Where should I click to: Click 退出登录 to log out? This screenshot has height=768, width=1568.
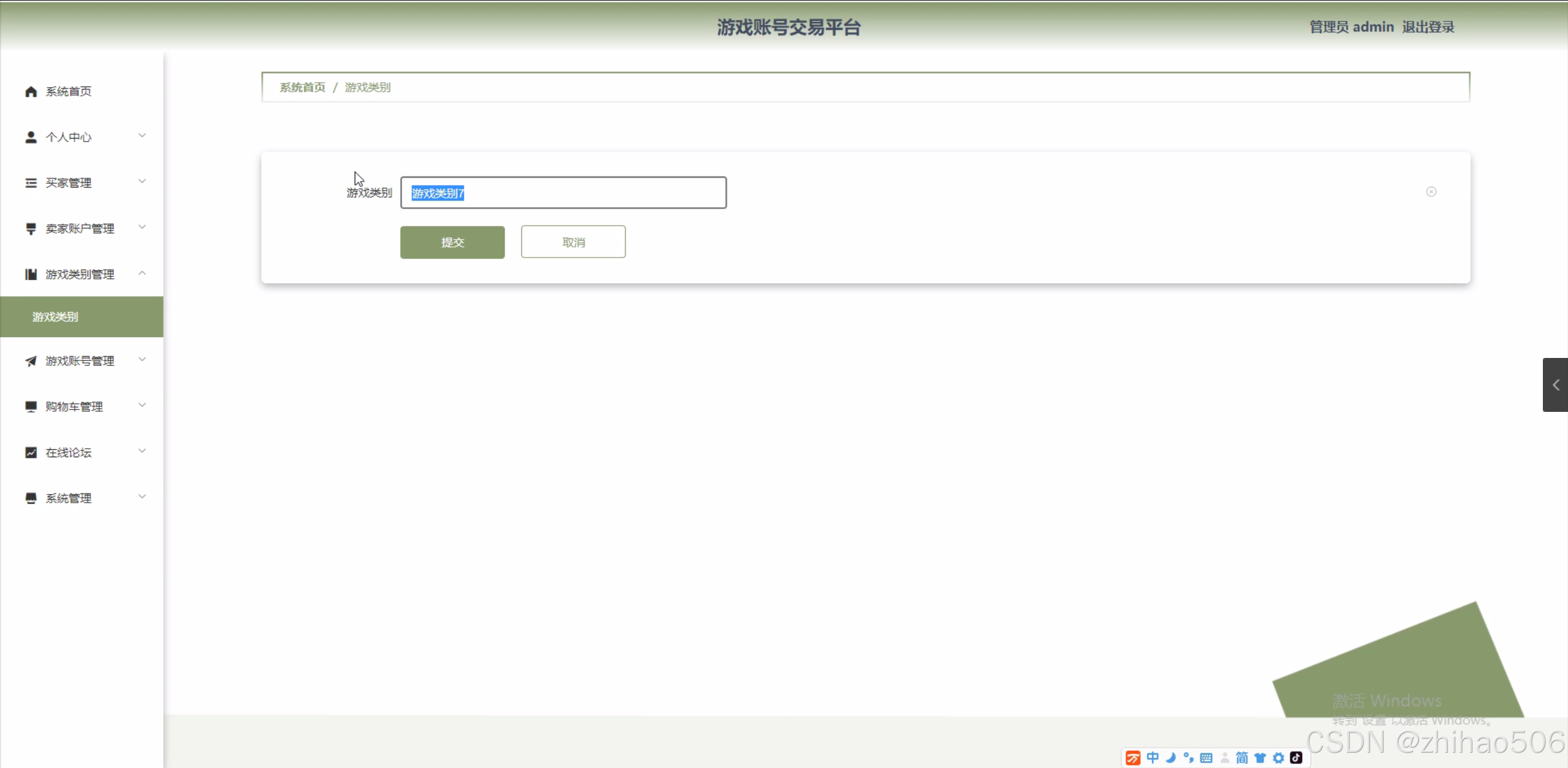tap(1428, 27)
